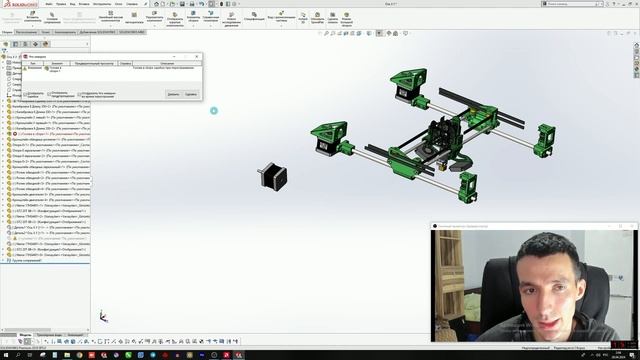Image resolution: width=640 pixels, height=360 pixels.
Task: Open a file with the Open folder icon
Action: point(172,4)
